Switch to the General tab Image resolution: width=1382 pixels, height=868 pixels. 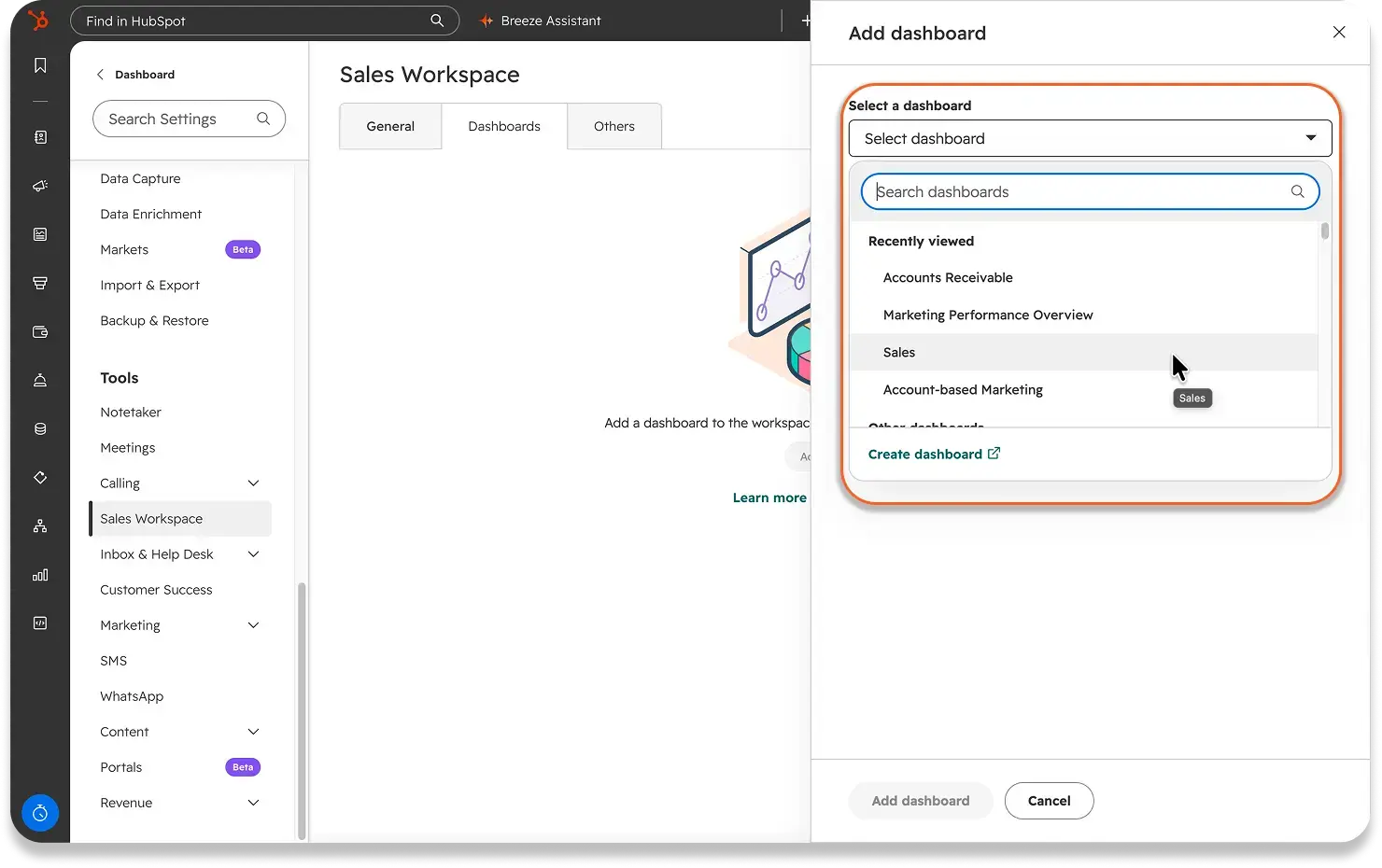[390, 126]
